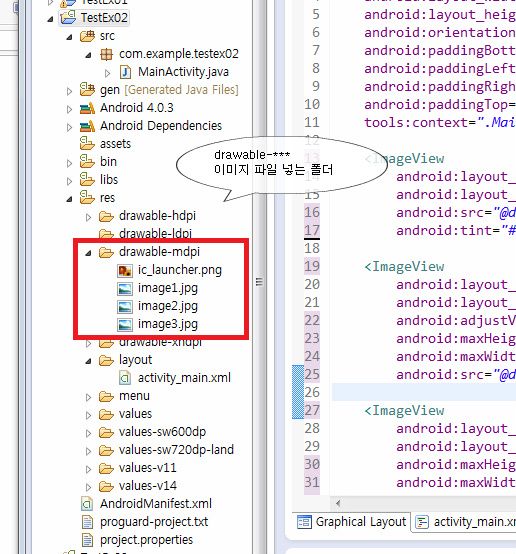
Task: Click the layout folder icon
Action: 106,360
